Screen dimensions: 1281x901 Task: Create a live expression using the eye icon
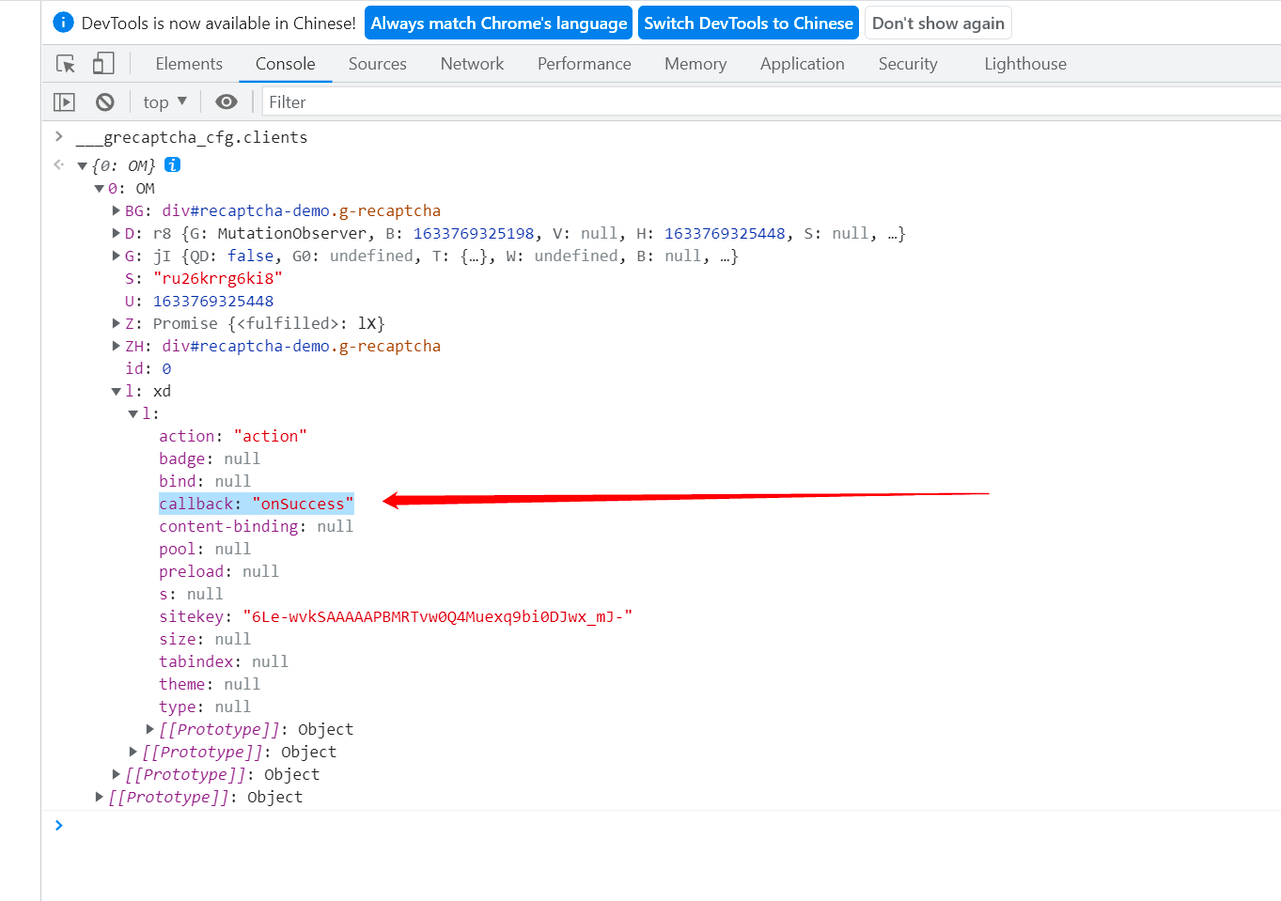[226, 101]
